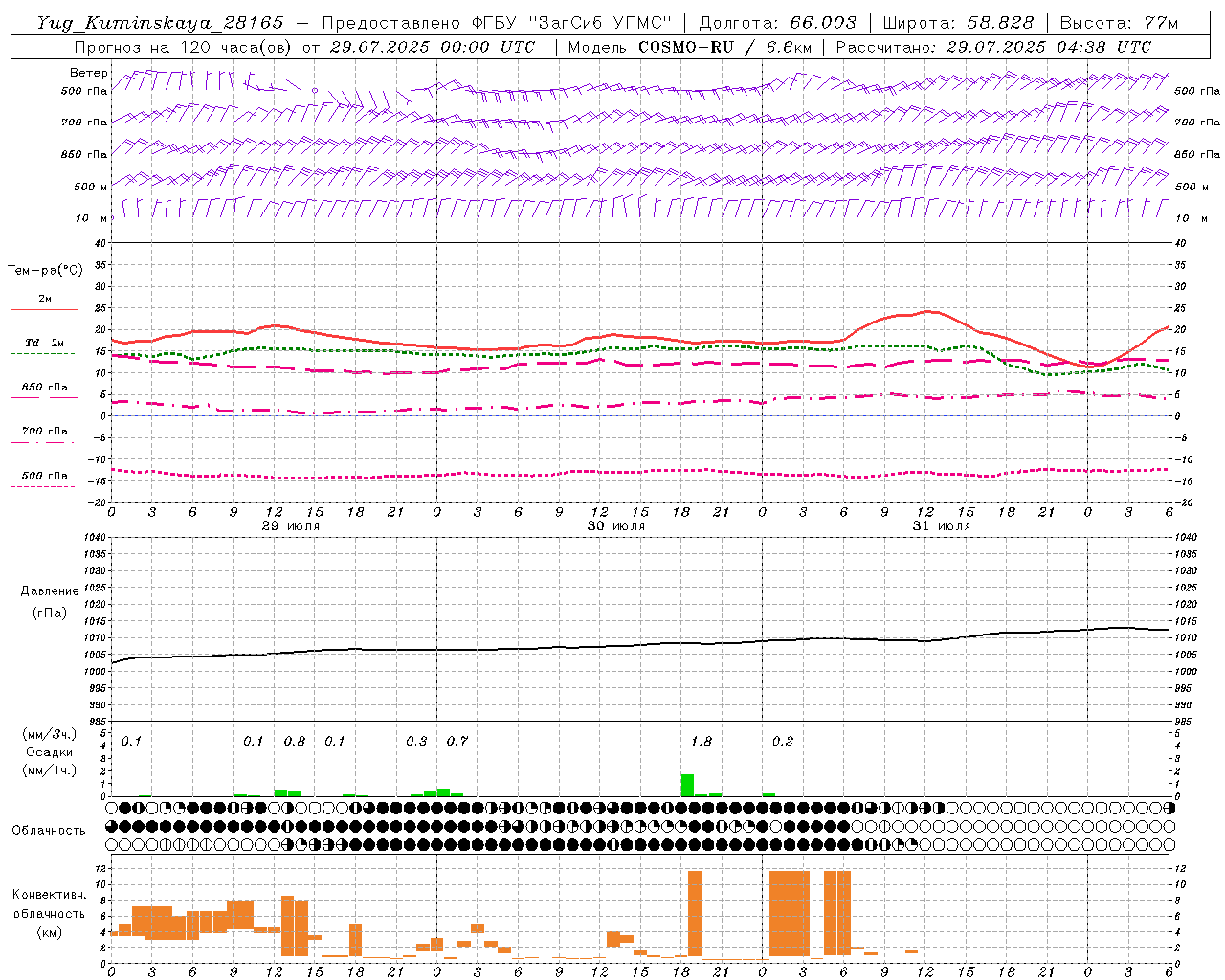Select the (мм/1ч.) precipitation unit label

49,771
